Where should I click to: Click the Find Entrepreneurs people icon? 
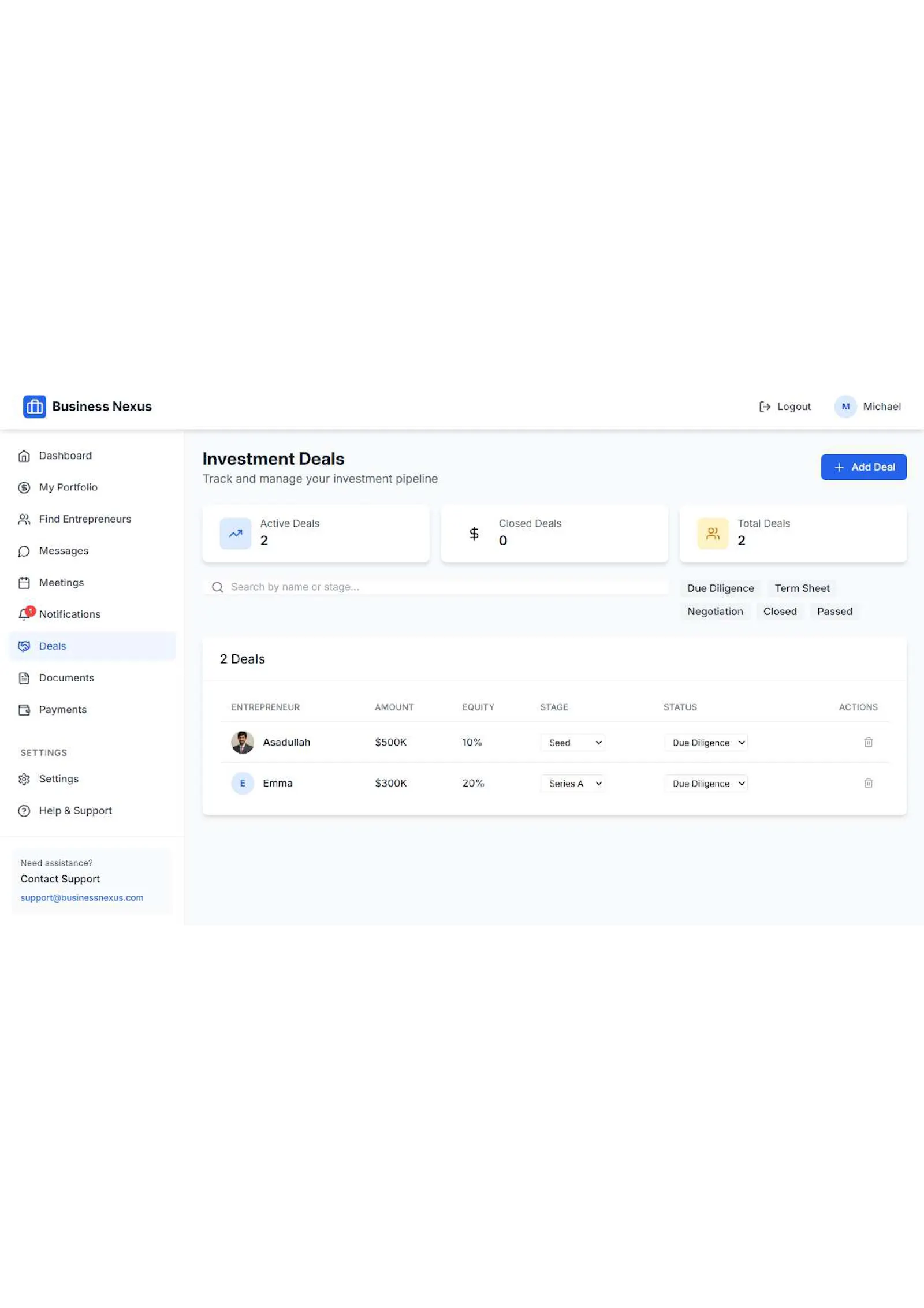24,519
